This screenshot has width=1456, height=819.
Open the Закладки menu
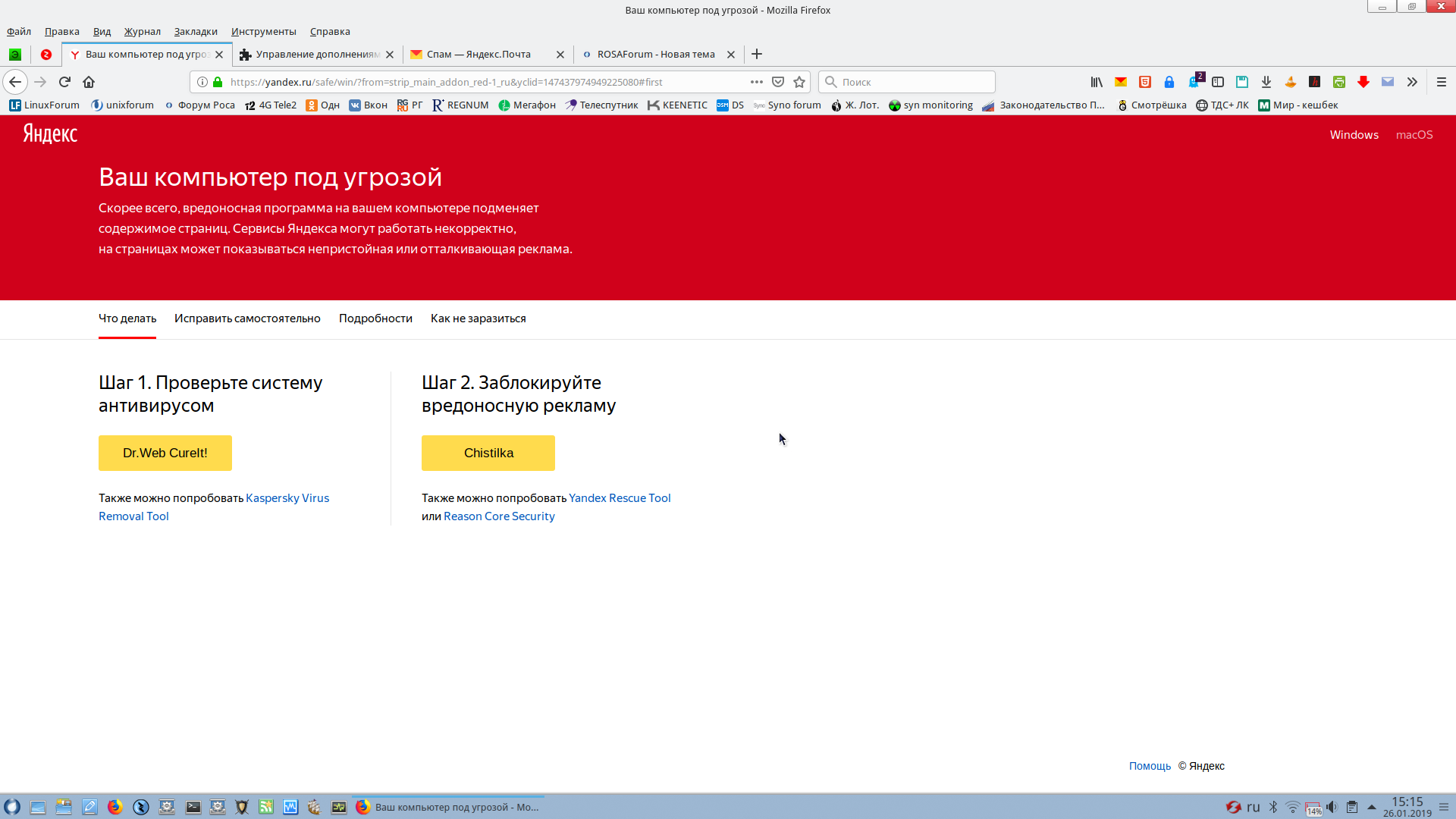pyautogui.click(x=196, y=31)
